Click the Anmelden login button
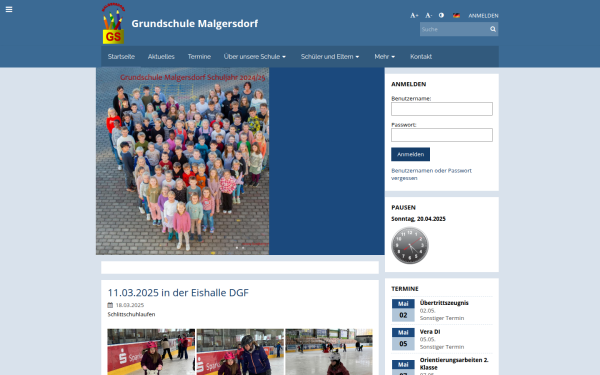This screenshot has height=375, width=600. point(410,154)
